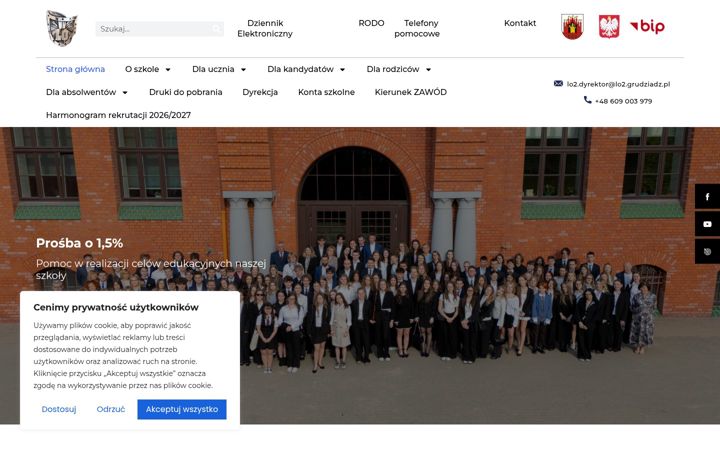
Task: Click the school crest logo
Action: (62, 28)
